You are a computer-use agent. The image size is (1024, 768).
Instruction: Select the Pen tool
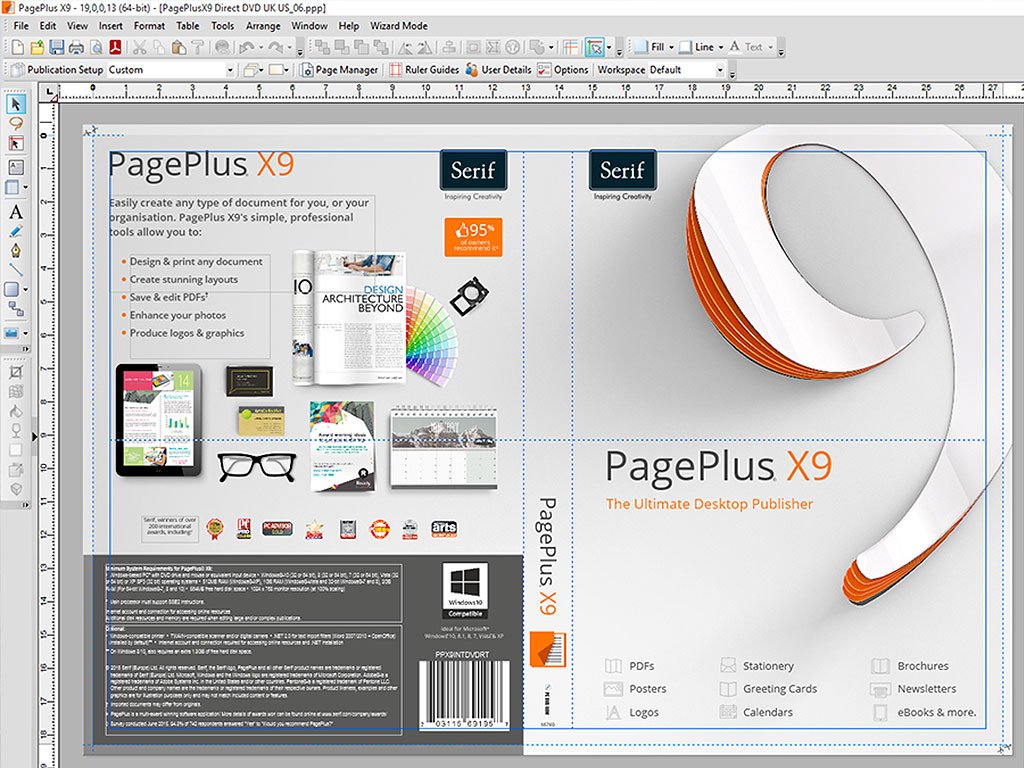[16, 250]
